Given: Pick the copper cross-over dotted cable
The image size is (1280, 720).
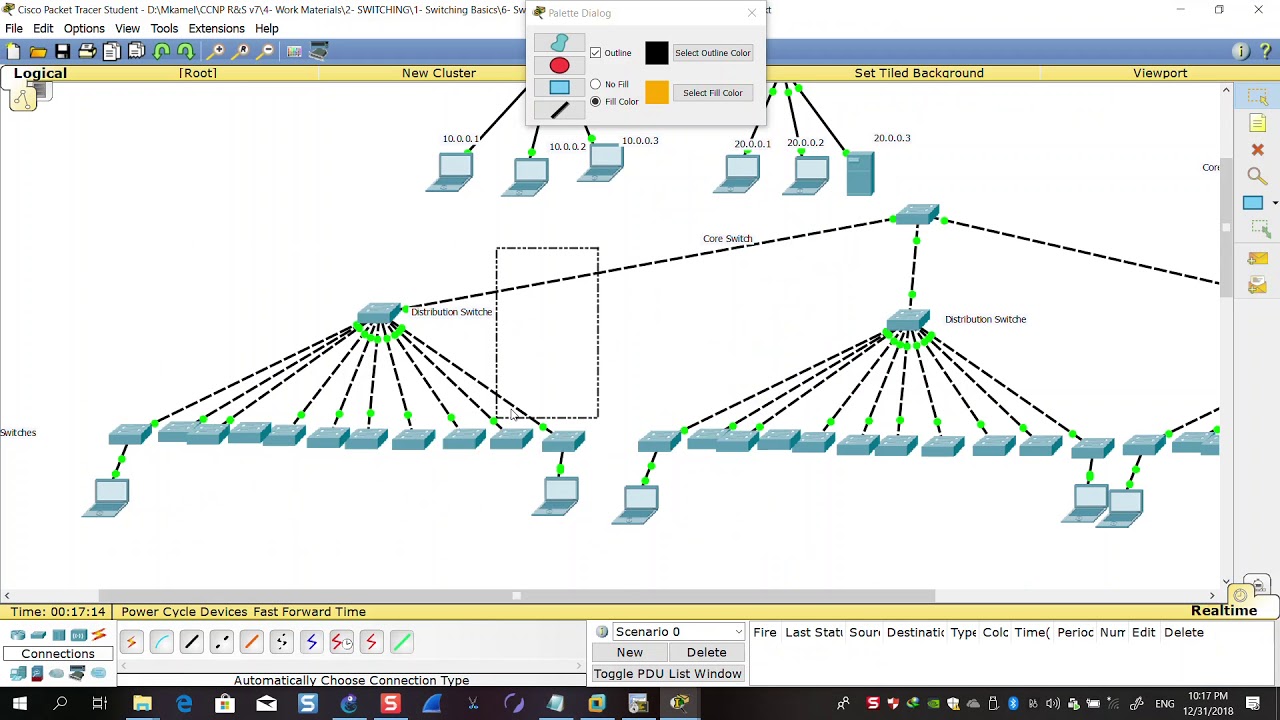Looking at the screenshot, I should [221, 642].
